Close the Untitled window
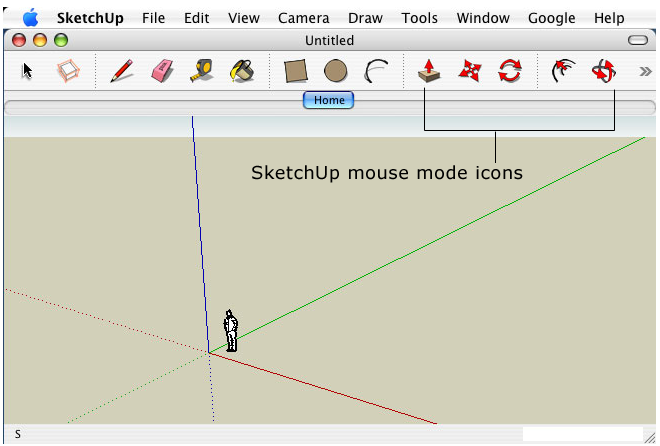Screen dimensions: 660x446 tap(19, 40)
